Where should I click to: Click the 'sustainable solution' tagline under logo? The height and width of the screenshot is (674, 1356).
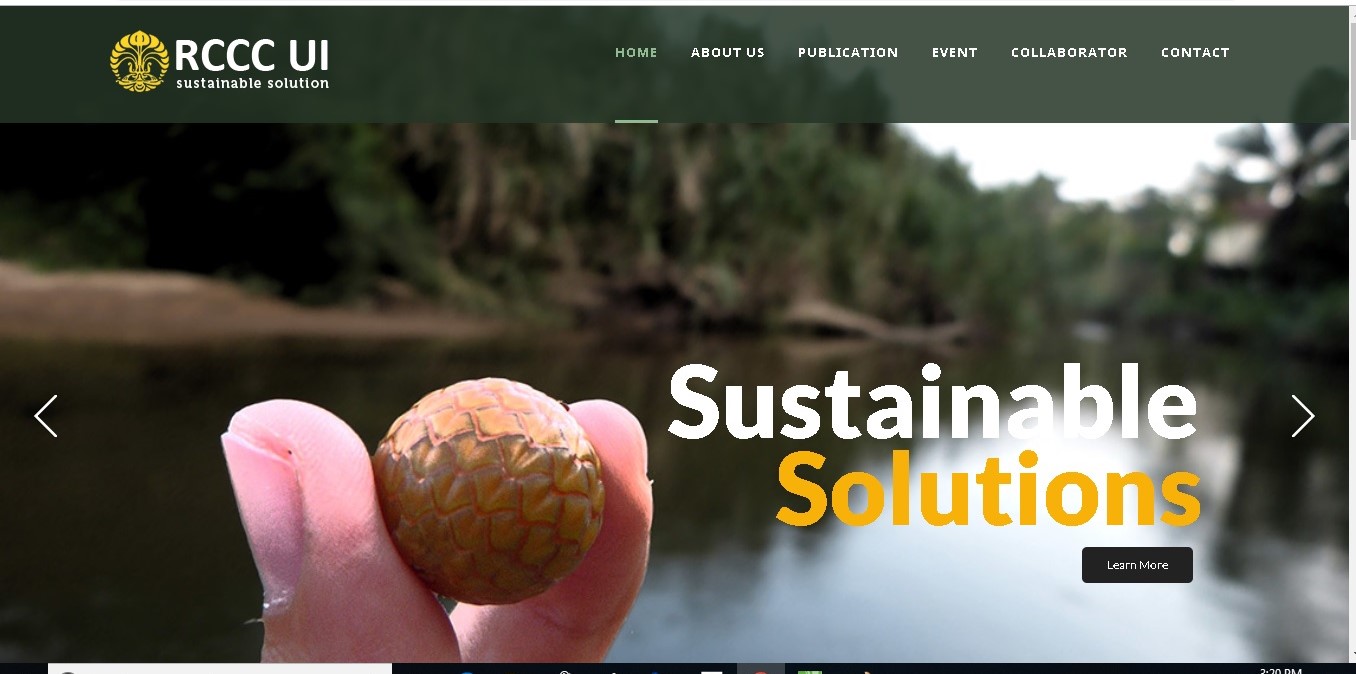click(252, 83)
